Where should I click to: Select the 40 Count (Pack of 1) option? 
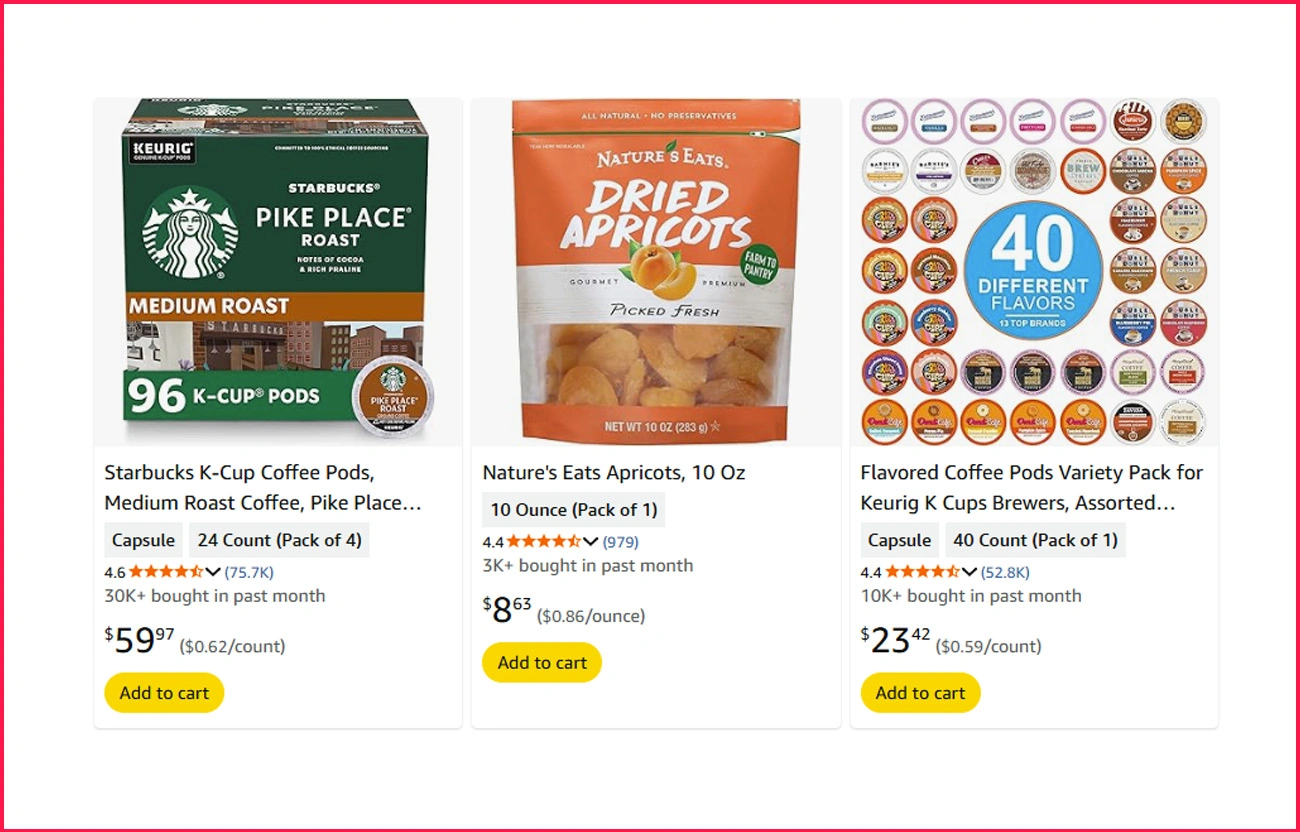[x=1035, y=540]
